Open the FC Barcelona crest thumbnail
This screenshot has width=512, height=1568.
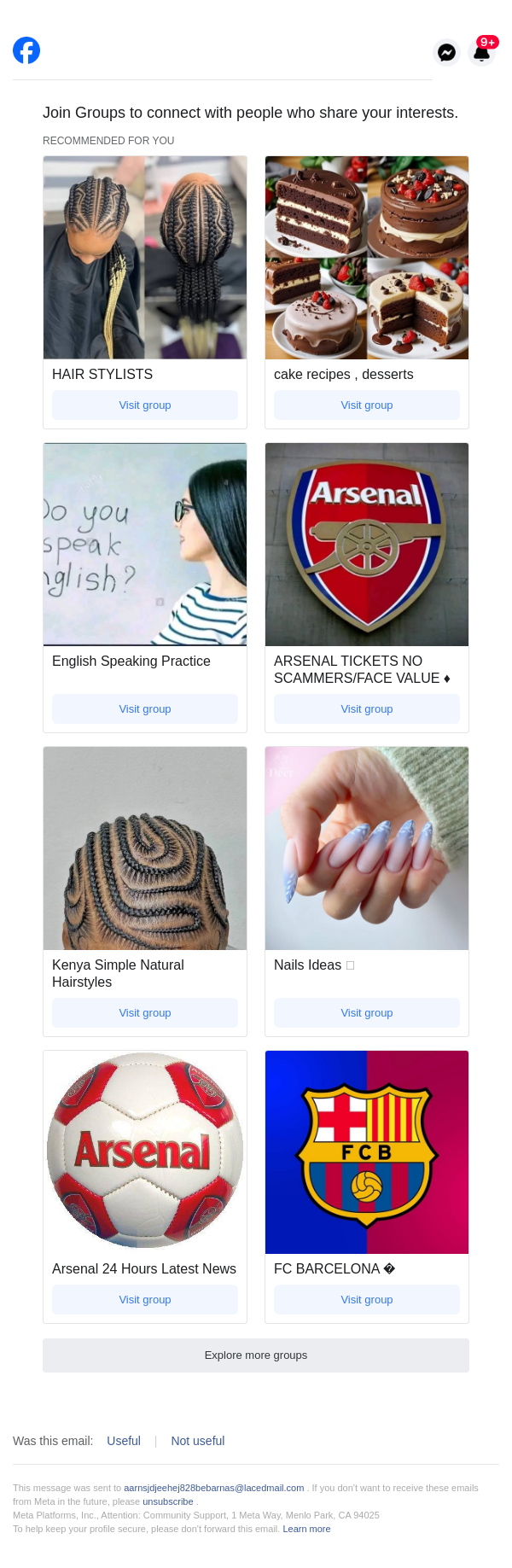tap(367, 1152)
